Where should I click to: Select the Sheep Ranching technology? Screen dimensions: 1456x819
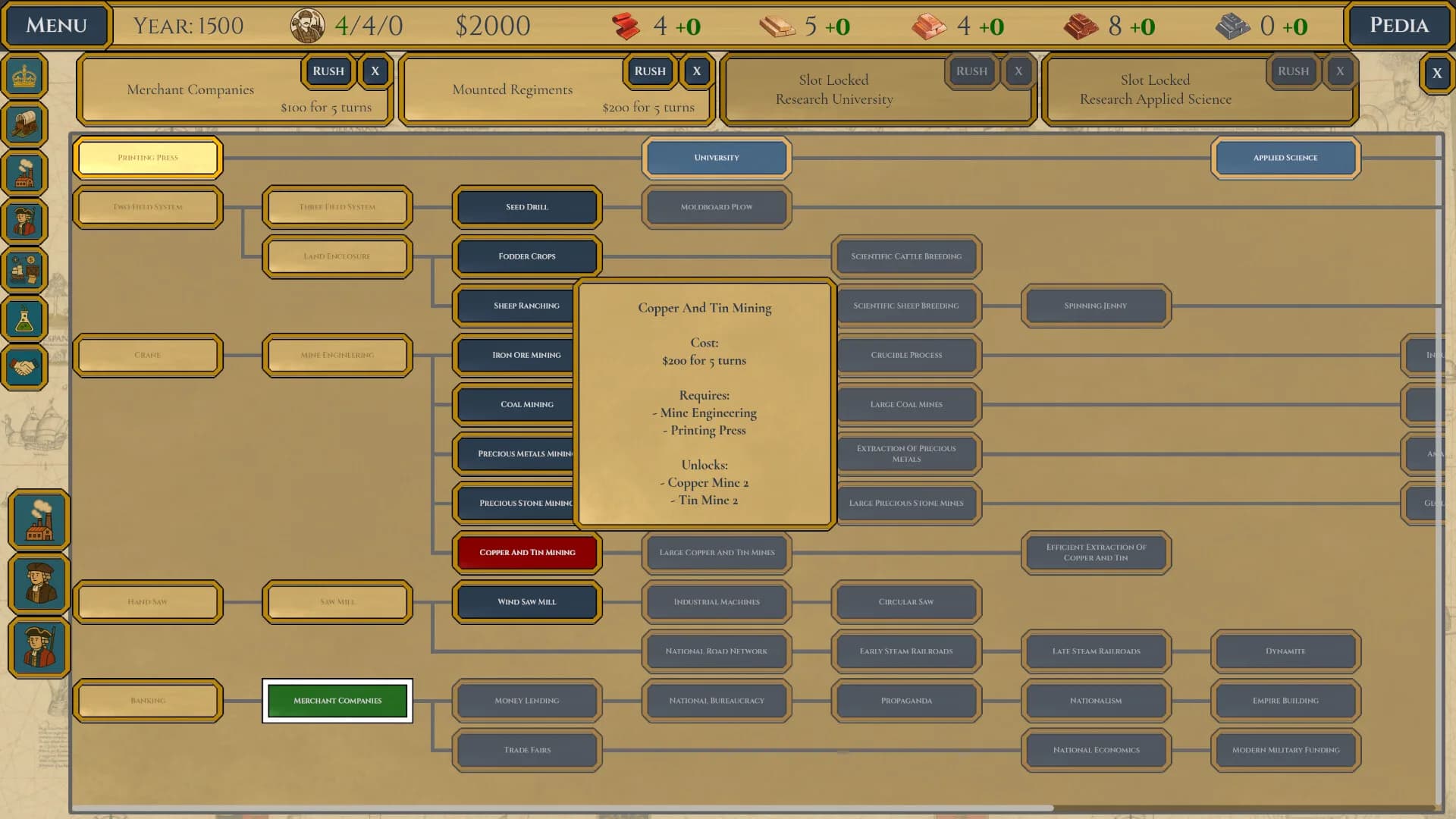pos(516,306)
